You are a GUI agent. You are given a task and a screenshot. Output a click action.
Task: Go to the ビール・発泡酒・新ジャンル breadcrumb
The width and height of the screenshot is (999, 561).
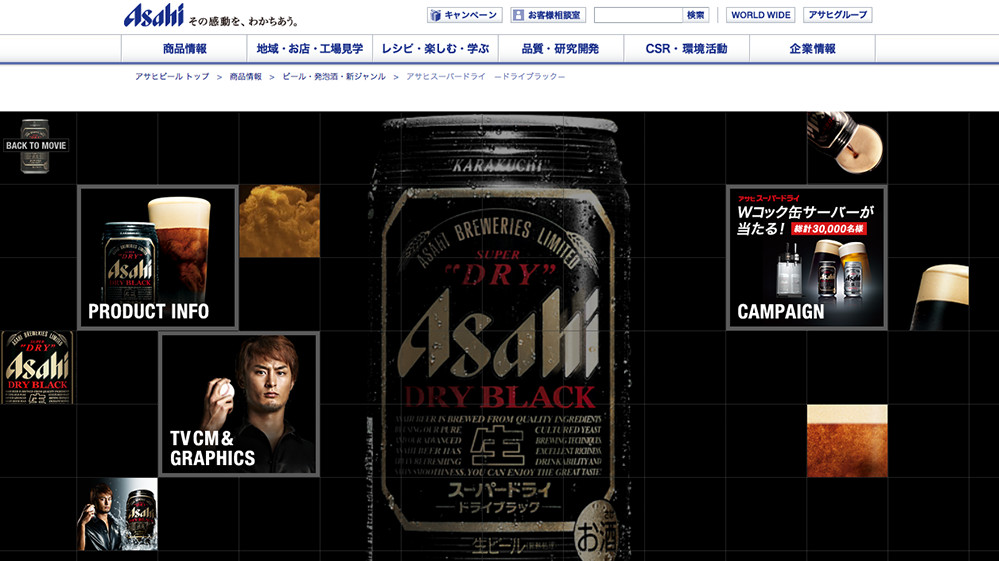(x=334, y=76)
